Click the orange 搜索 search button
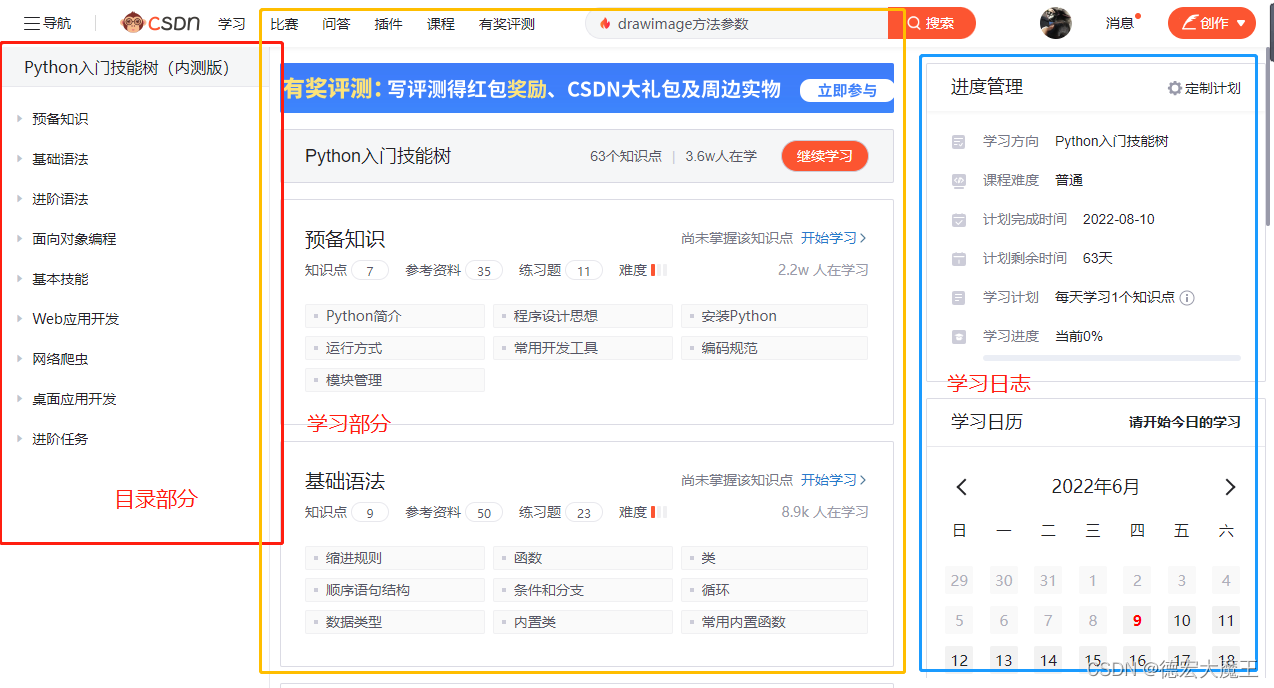This screenshot has width=1274, height=688. pos(931,23)
